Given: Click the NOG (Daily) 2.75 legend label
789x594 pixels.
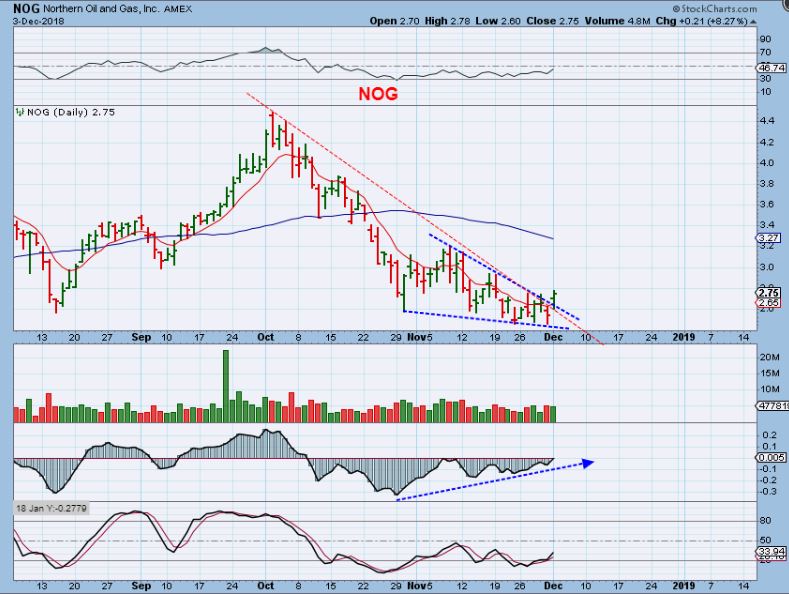Looking at the screenshot, I should [x=71, y=112].
